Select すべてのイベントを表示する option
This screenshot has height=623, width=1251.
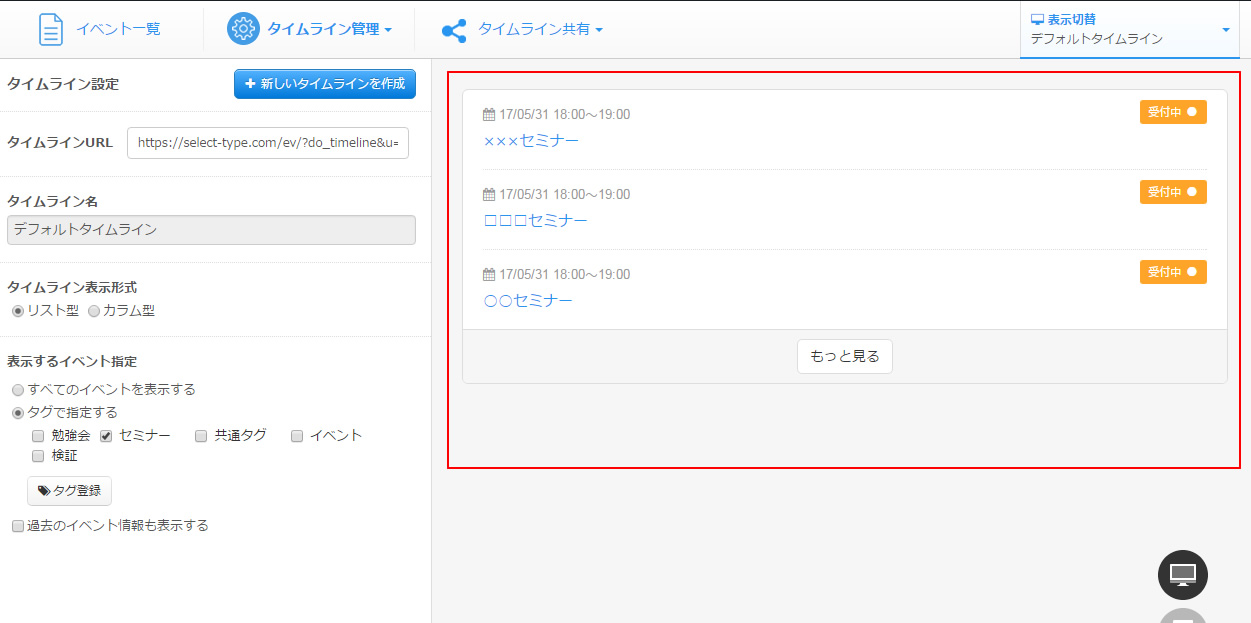[x=18, y=390]
